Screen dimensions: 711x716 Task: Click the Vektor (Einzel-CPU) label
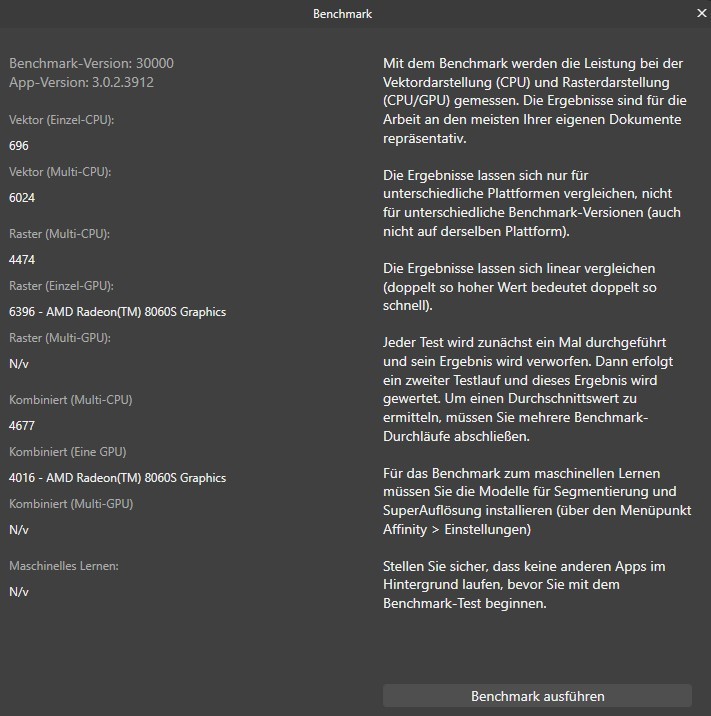click(62, 120)
